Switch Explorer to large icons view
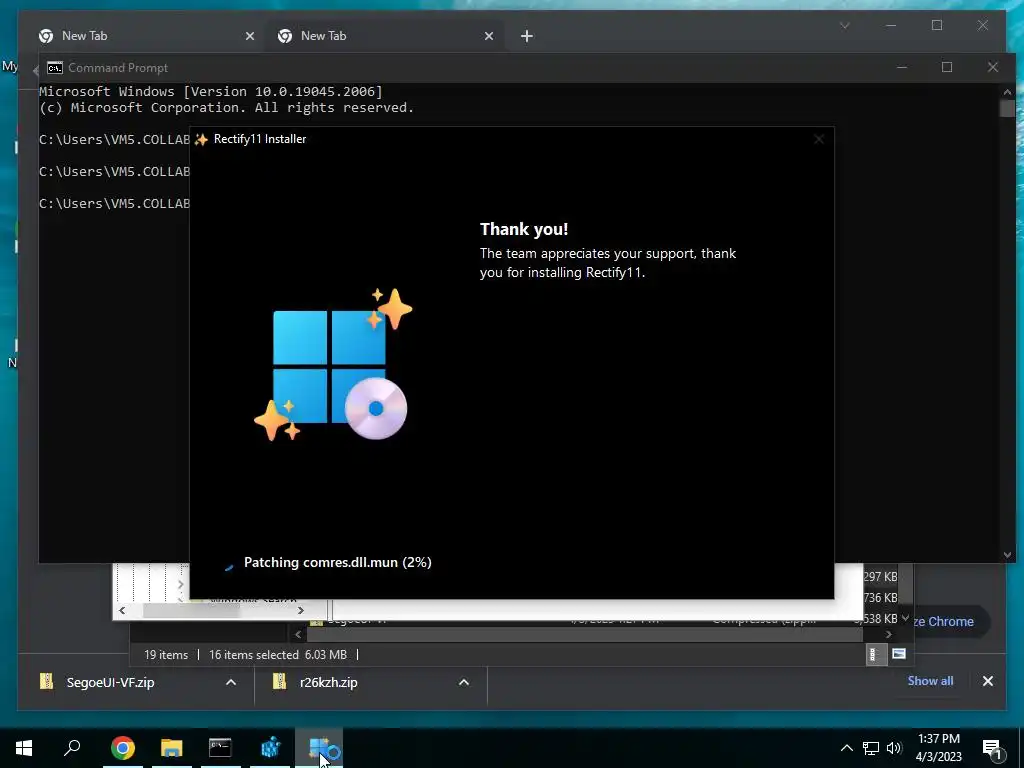Screen dimensions: 1024x768 [899, 654]
